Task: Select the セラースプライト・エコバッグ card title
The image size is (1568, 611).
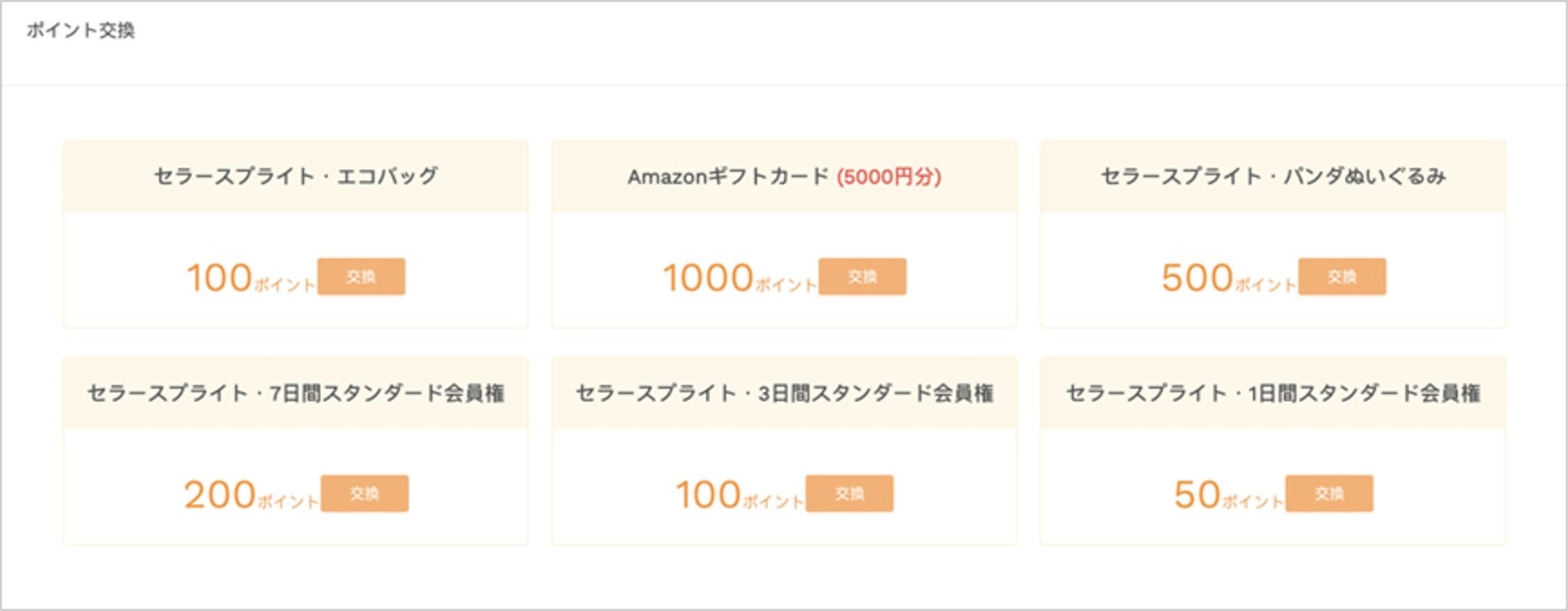Action: pos(296,176)
